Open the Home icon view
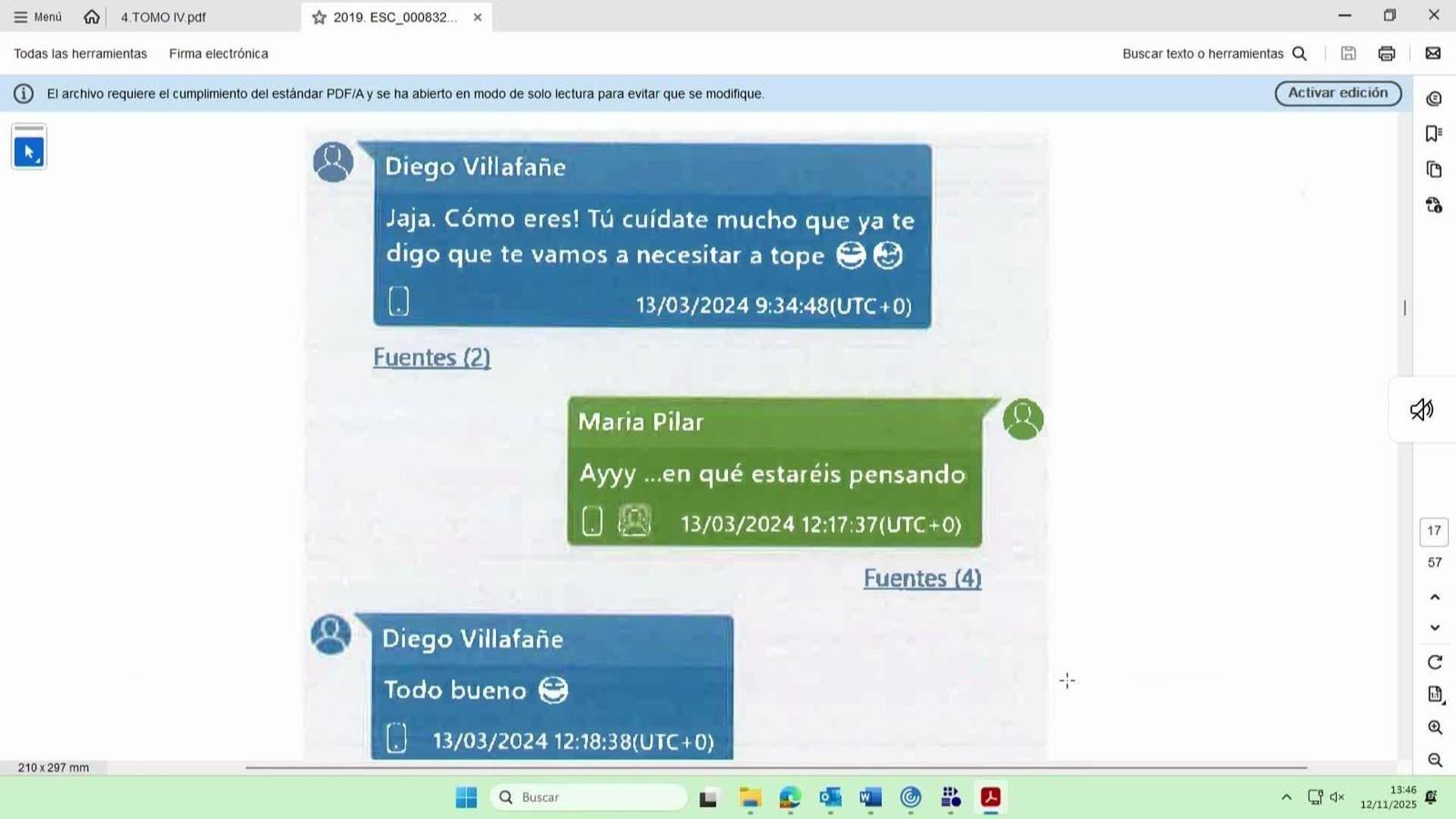The height and width of the screenshot is (819, 1456). pyautogui.click(x=92, y=17)
